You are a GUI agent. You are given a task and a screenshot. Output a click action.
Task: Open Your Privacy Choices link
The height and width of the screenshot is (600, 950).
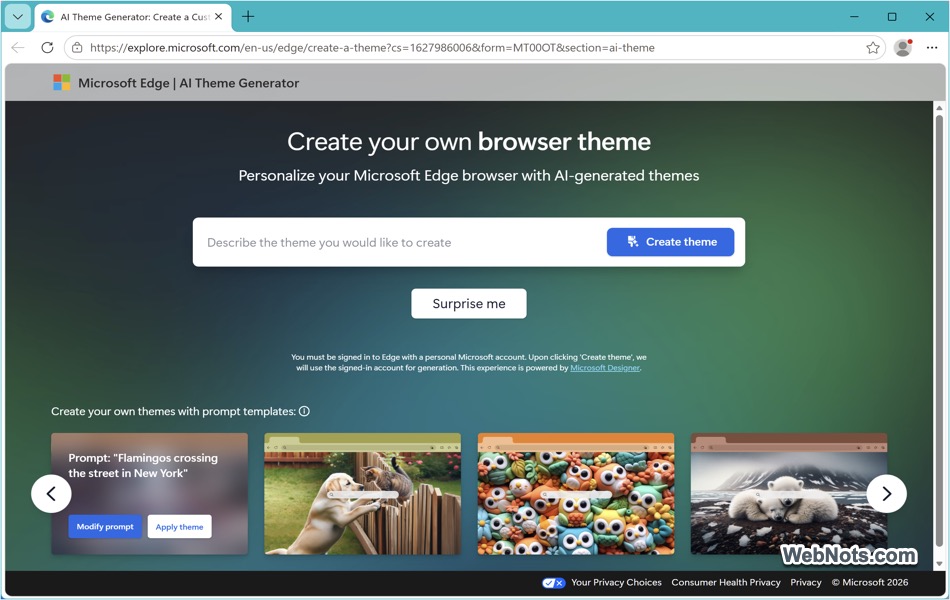(616, 582)
